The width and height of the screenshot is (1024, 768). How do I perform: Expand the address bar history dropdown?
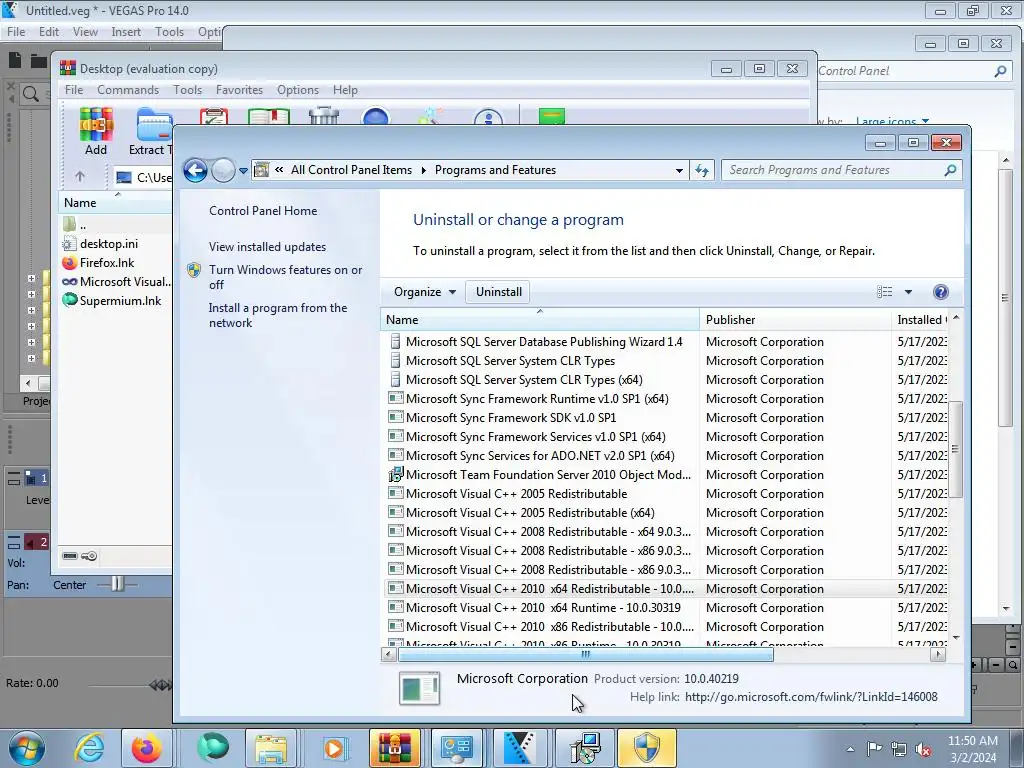(x=679, y=170)
